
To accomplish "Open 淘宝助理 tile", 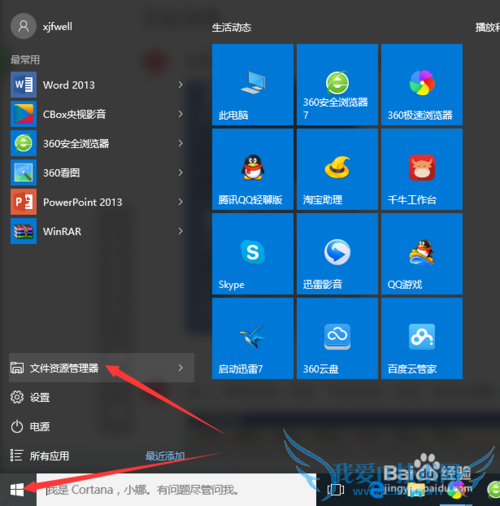I will [x=337, y=169].
